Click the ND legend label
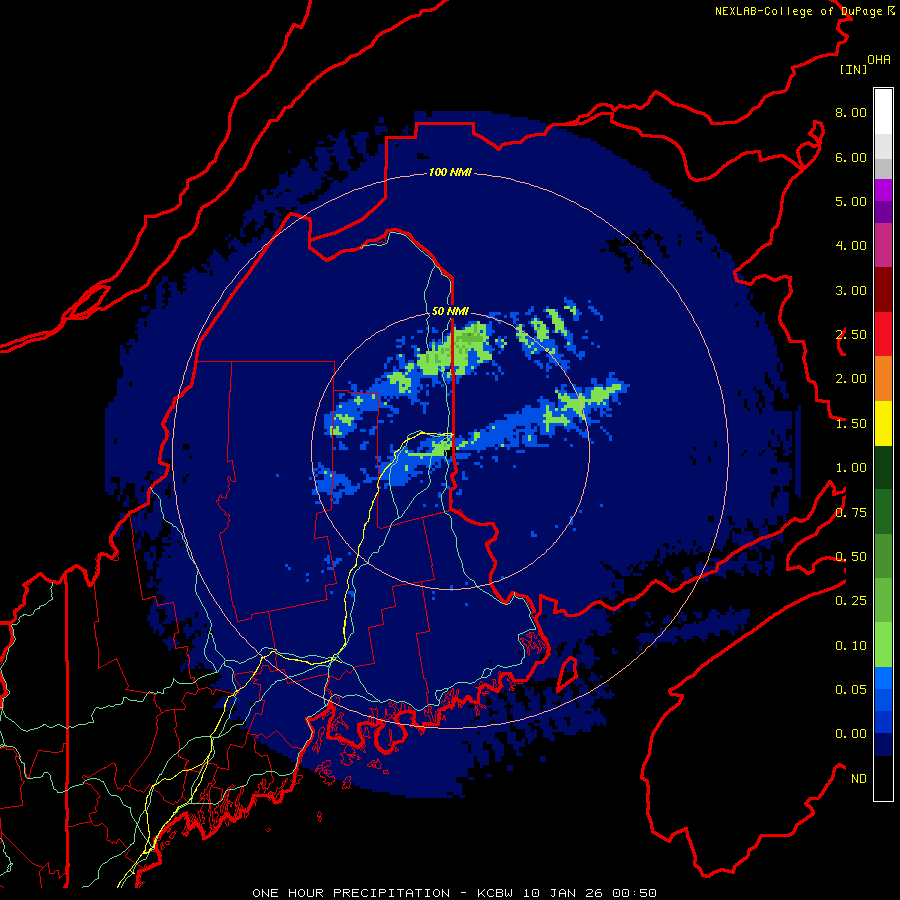Screen dimensions: 900x900 [x=859, y=779]
